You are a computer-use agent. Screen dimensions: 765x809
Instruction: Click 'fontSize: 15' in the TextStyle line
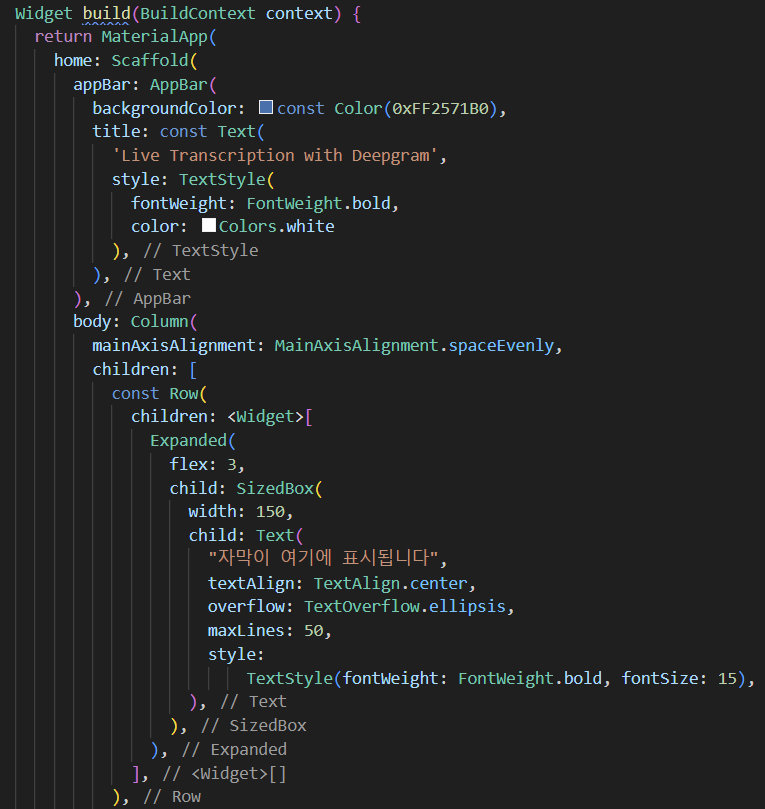(x=679, y=678)
